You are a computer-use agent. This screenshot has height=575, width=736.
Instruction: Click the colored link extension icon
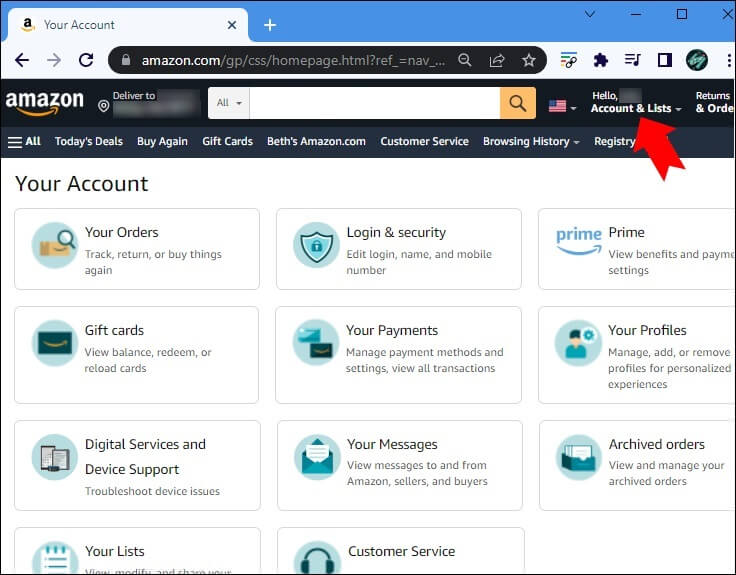tap(568, 60)
